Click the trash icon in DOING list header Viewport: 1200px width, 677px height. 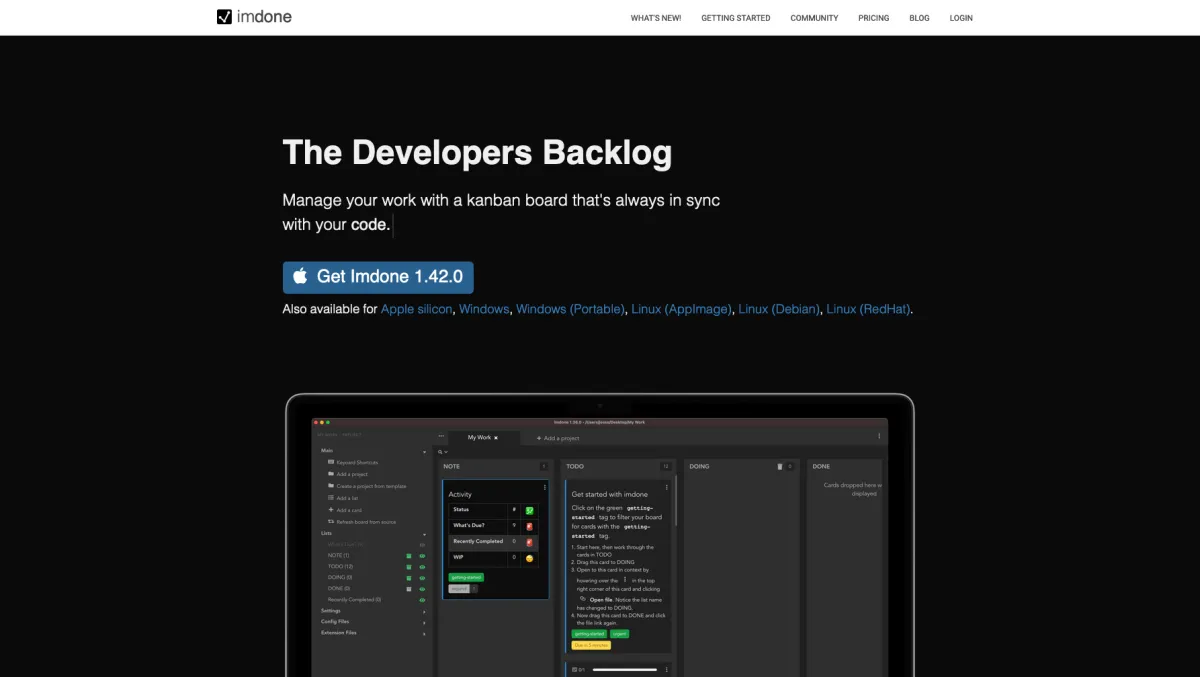pyautogui.click(x=780, y=467)
